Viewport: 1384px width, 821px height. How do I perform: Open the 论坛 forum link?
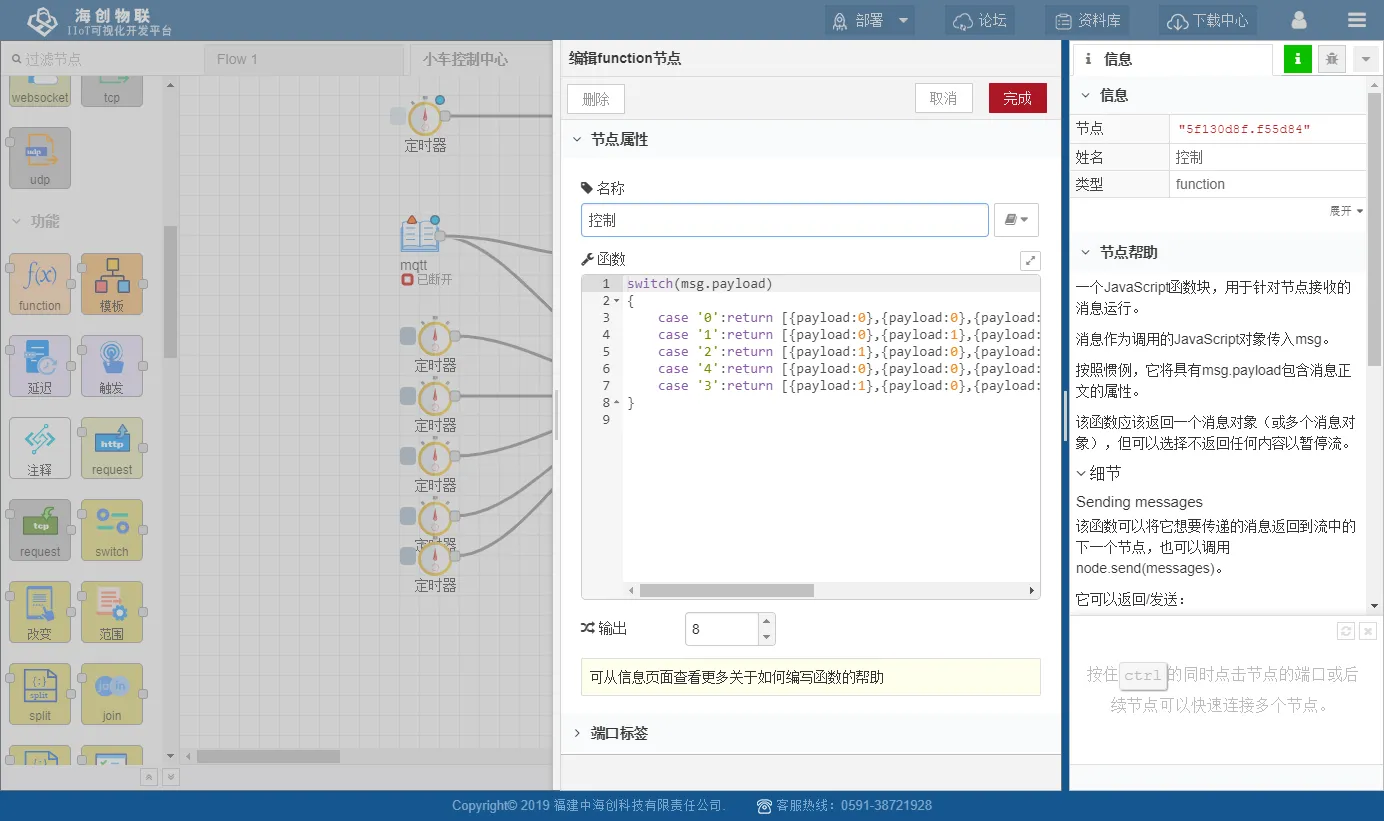pyautogui.click(x=980, y=20)
